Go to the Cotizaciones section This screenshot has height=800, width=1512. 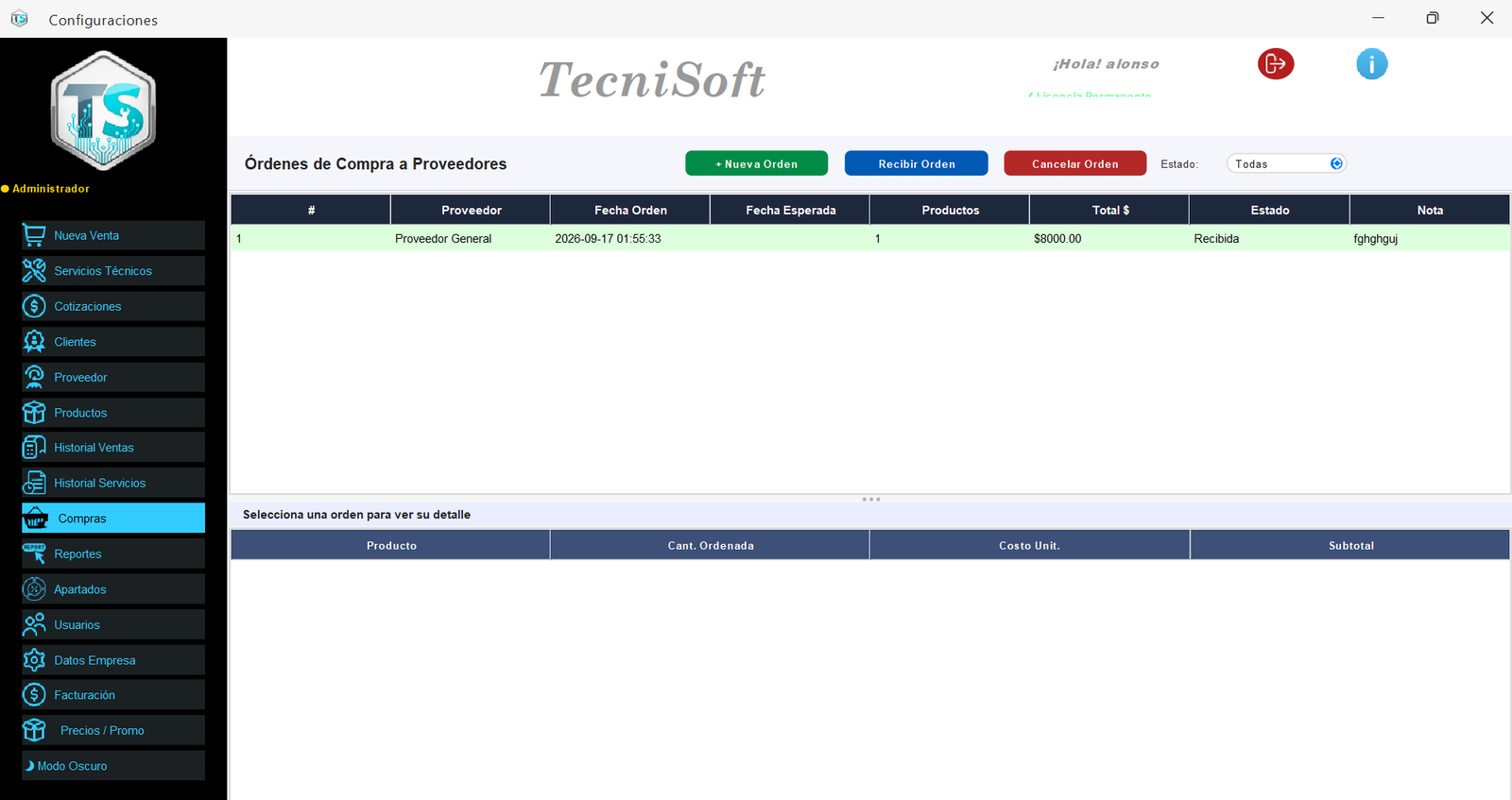(113, 306)
